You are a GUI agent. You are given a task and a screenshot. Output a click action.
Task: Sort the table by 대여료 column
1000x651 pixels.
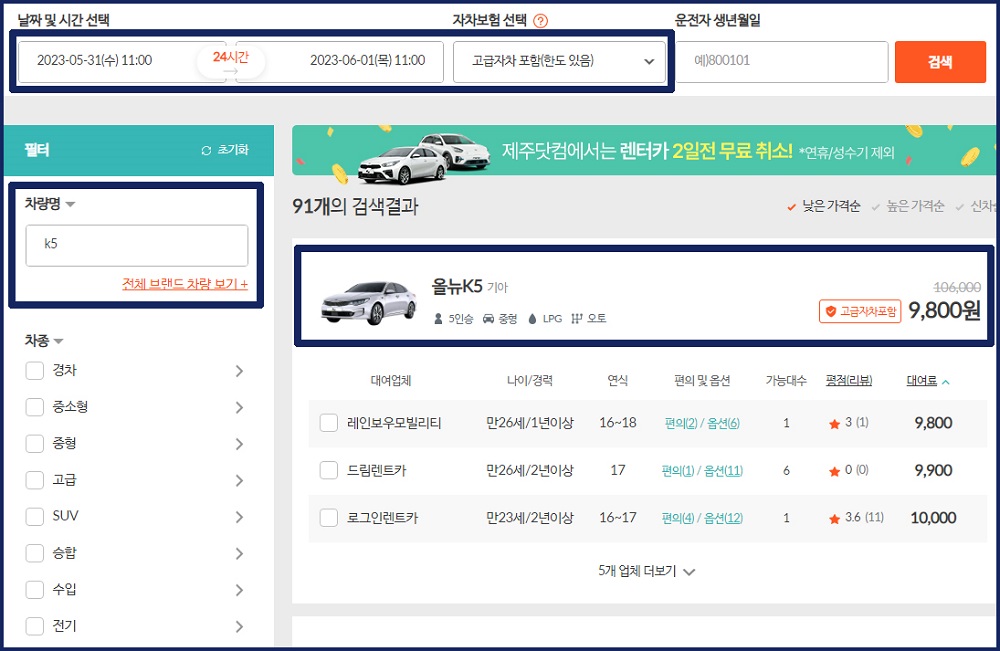pyautogui.click(x=928, y=381)
